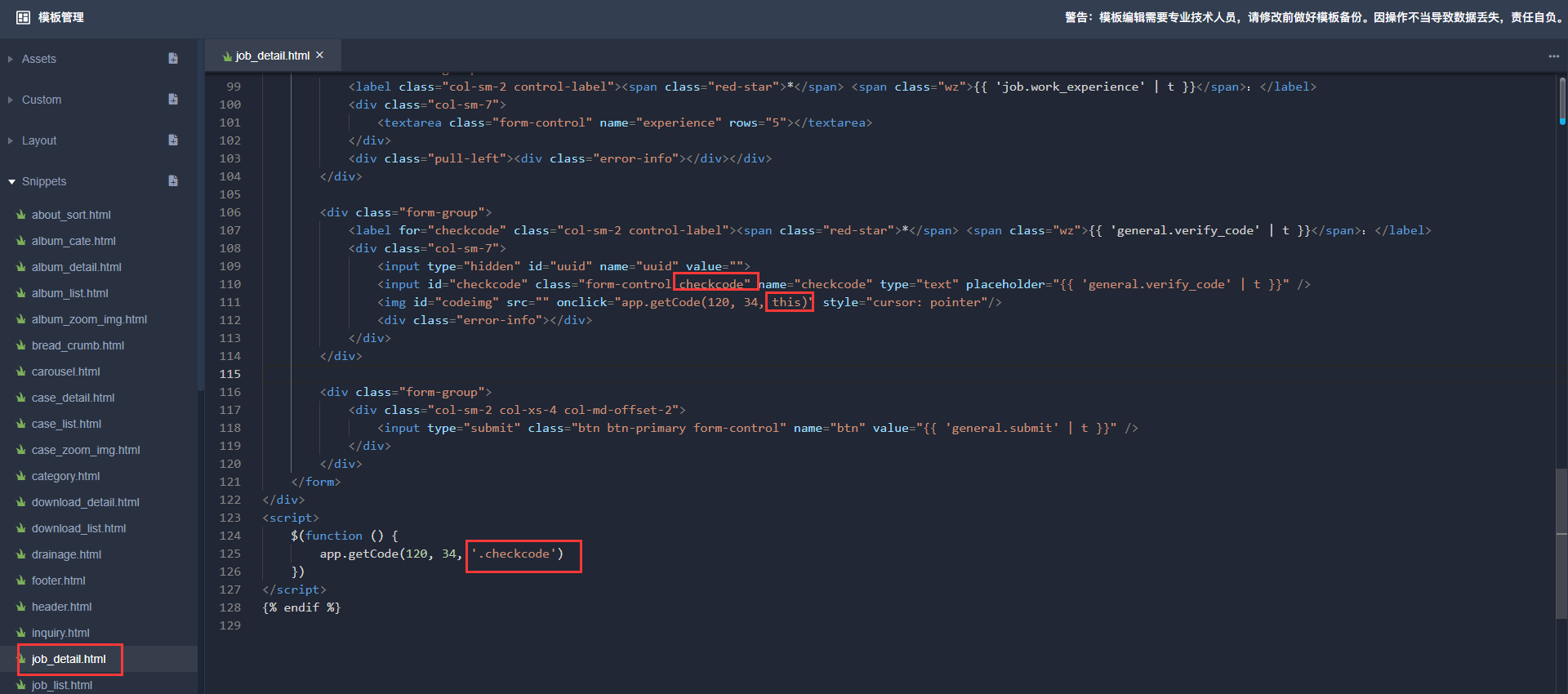Click the app.getCode script line 125

tap(441, 554)
